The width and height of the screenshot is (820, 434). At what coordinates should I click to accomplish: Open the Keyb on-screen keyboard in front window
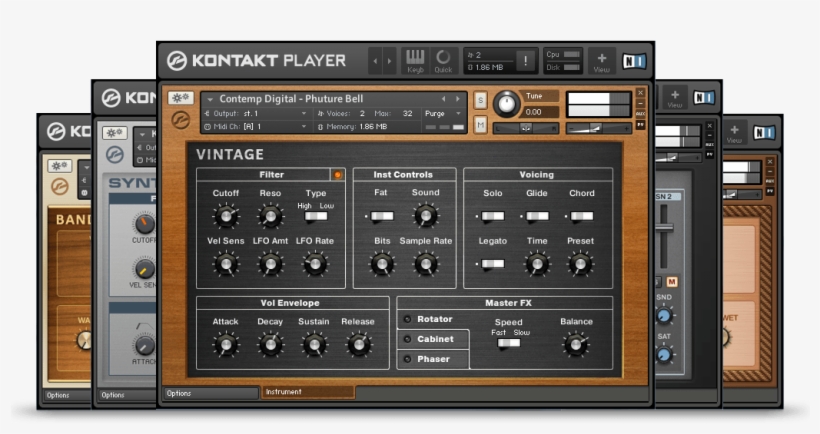[x=415, y=61]
